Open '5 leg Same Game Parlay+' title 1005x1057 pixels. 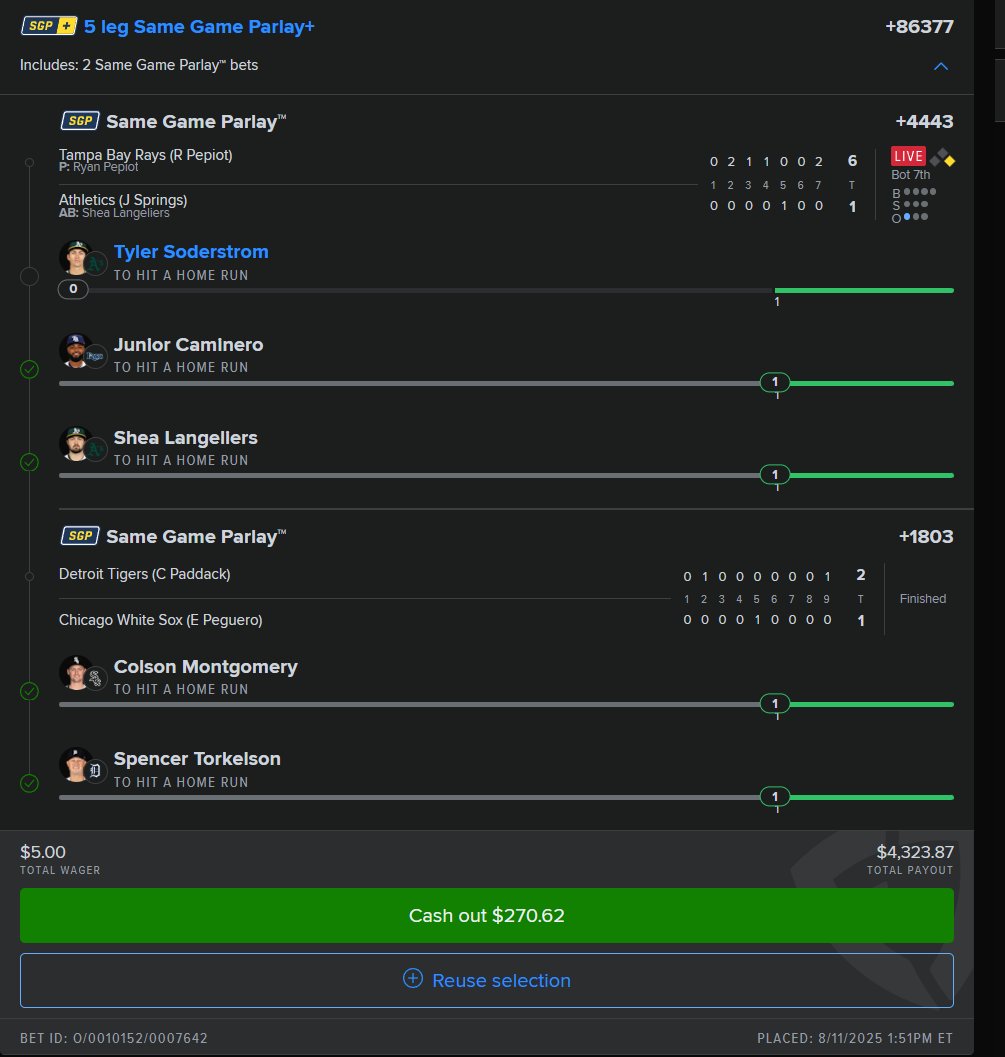coord(199,26)
